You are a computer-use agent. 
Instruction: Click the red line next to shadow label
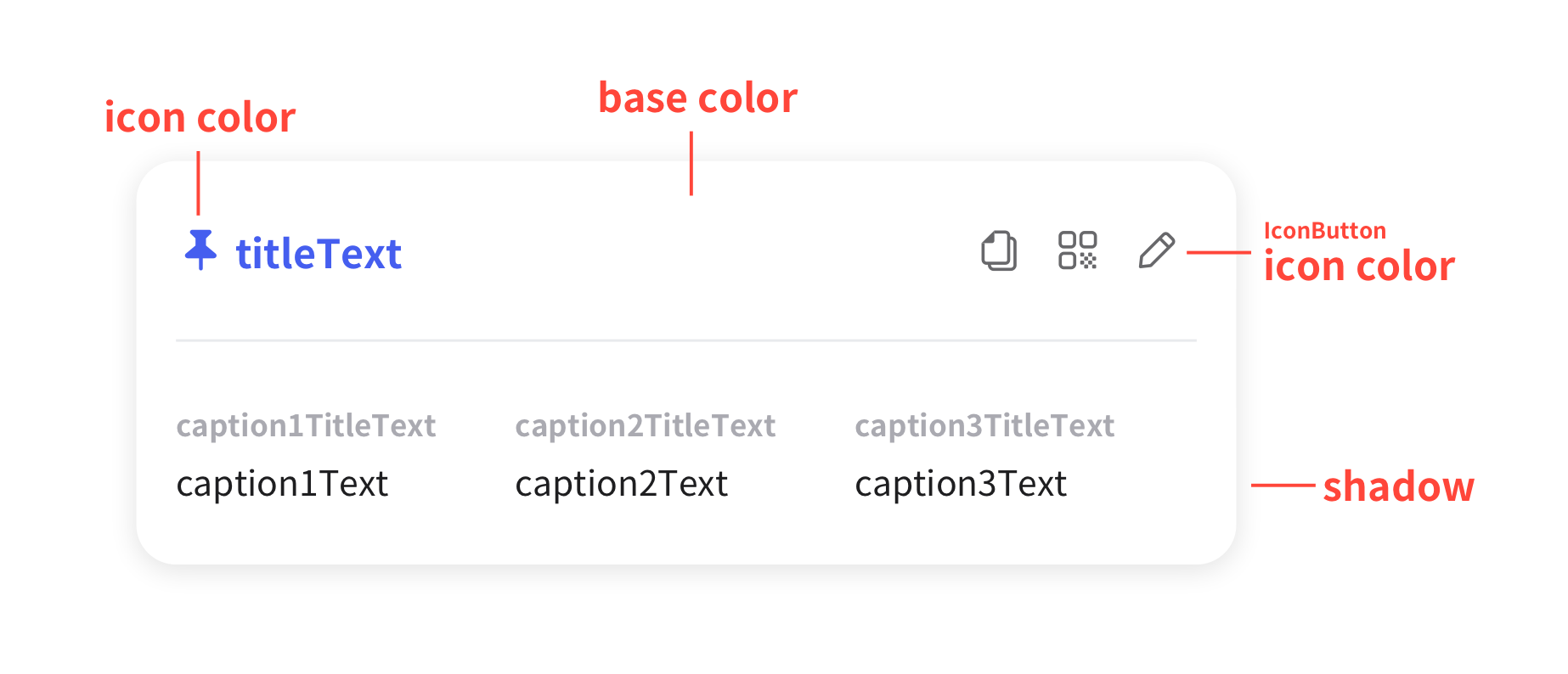click(x=1283, y=486)
